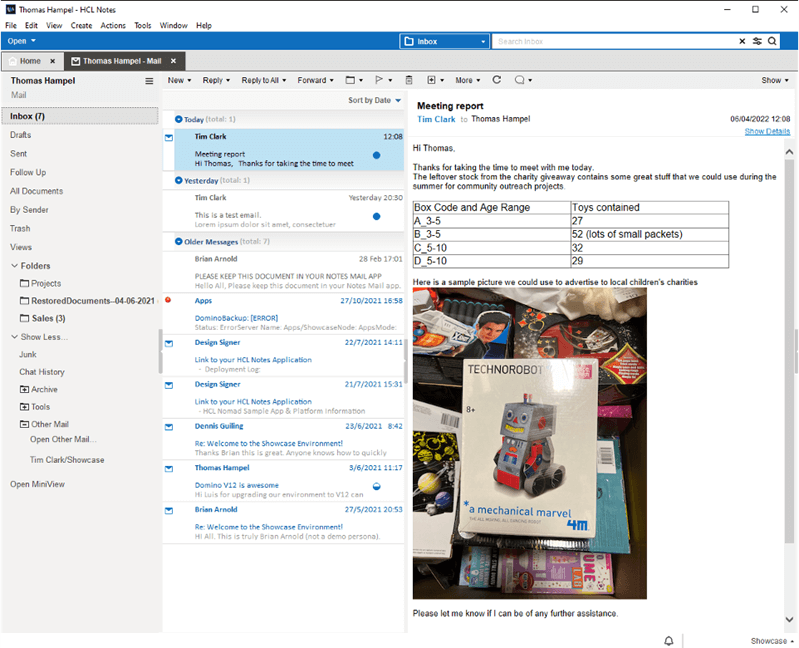Collapse the Older Messages group
The image size is (799, 648).
[x=179, y=241]
